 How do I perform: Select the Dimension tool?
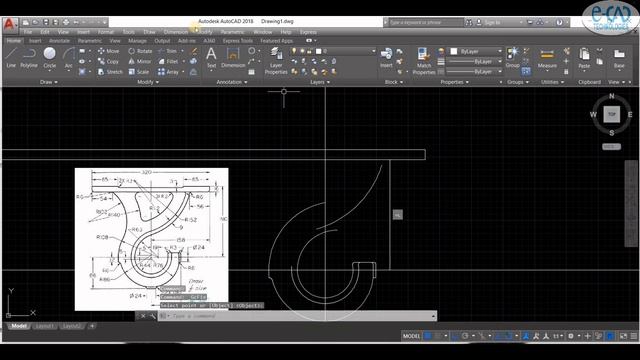[x=233, y=58]
